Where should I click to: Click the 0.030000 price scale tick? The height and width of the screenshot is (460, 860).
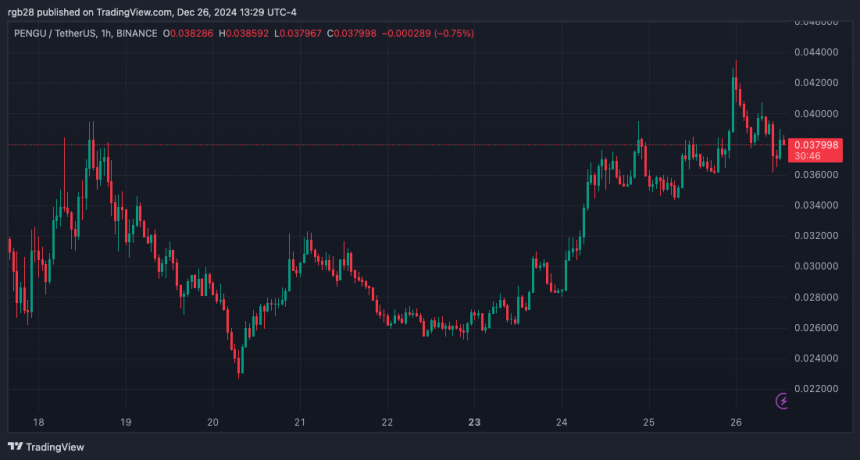816,266
